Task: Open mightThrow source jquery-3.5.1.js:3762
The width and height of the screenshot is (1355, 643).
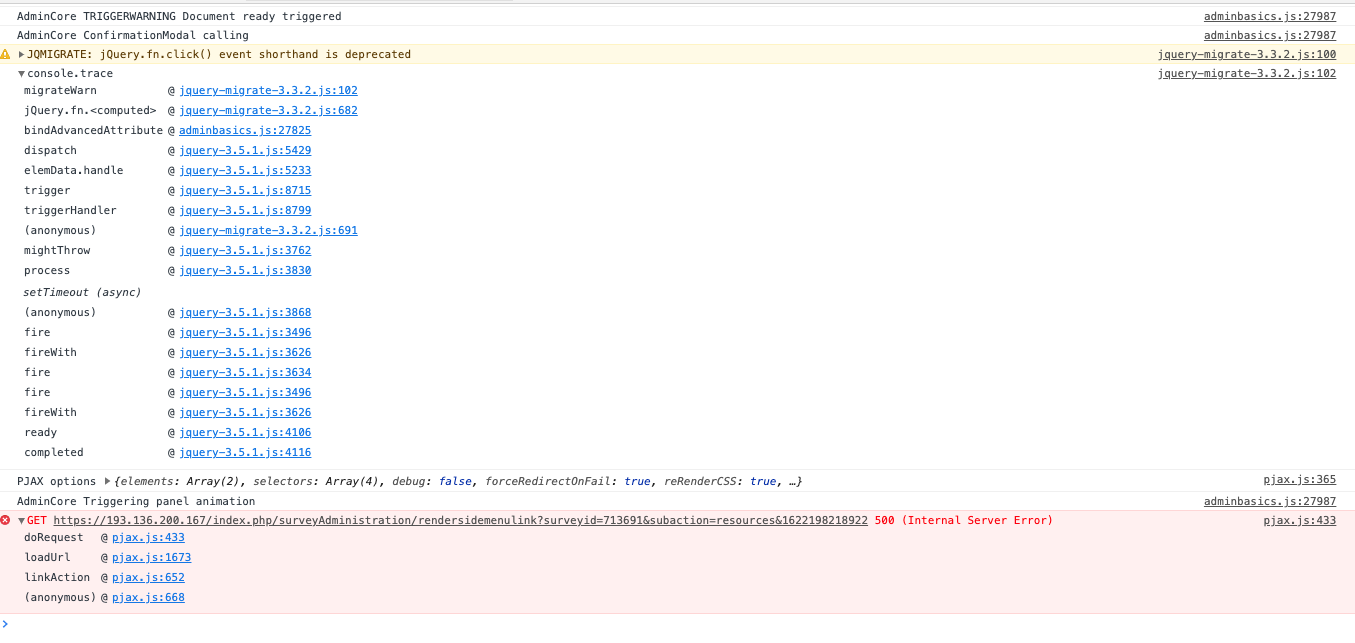Action: 244,250
